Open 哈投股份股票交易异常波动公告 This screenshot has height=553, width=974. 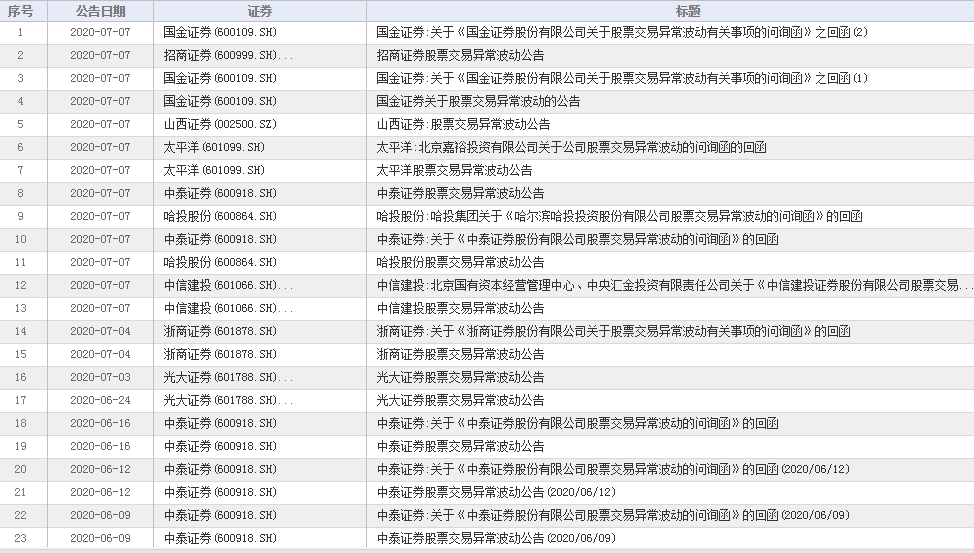pyautogui.click(x=460, y=262)
